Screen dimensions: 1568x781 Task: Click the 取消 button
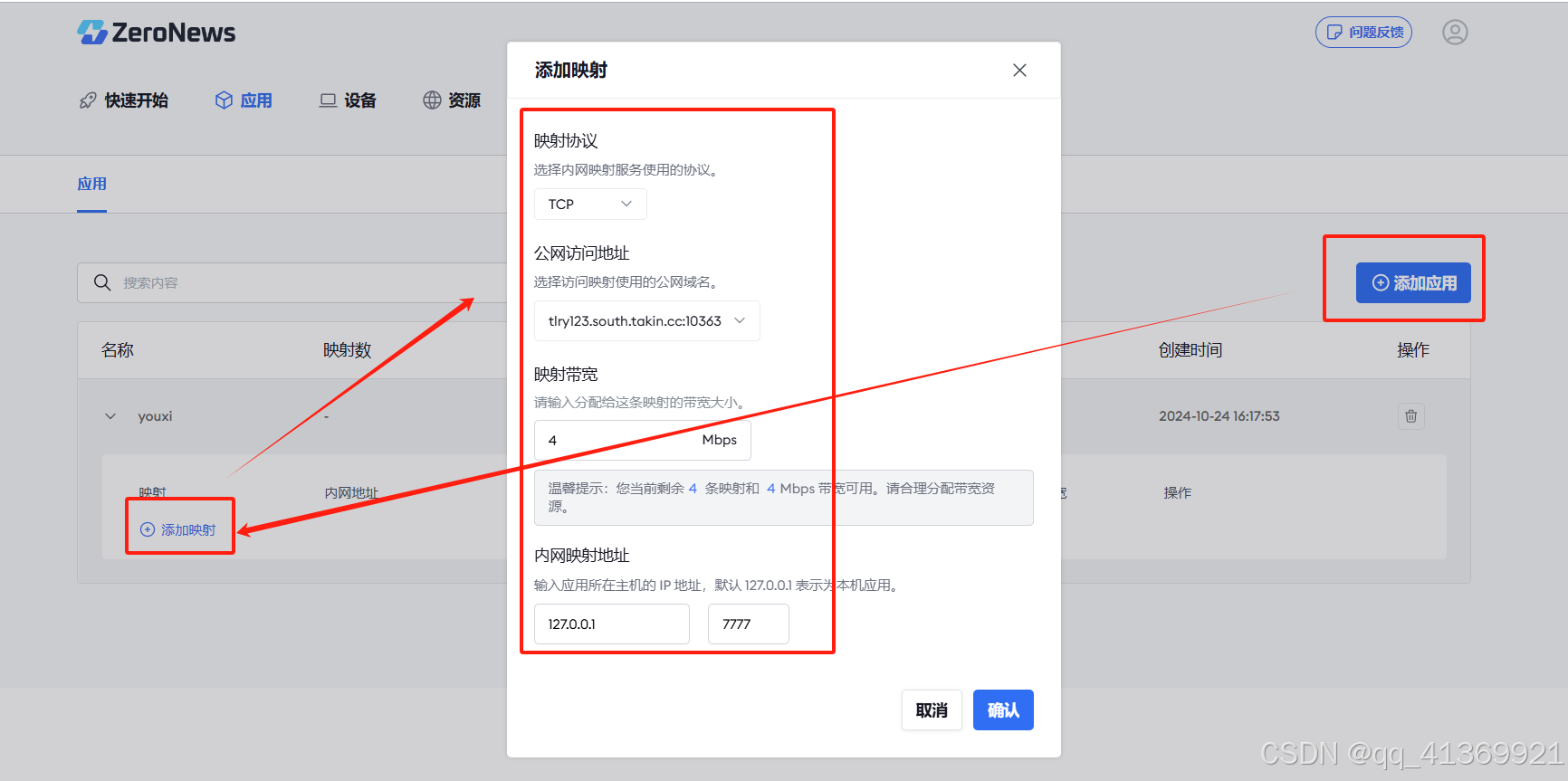[x=932, y=710]
